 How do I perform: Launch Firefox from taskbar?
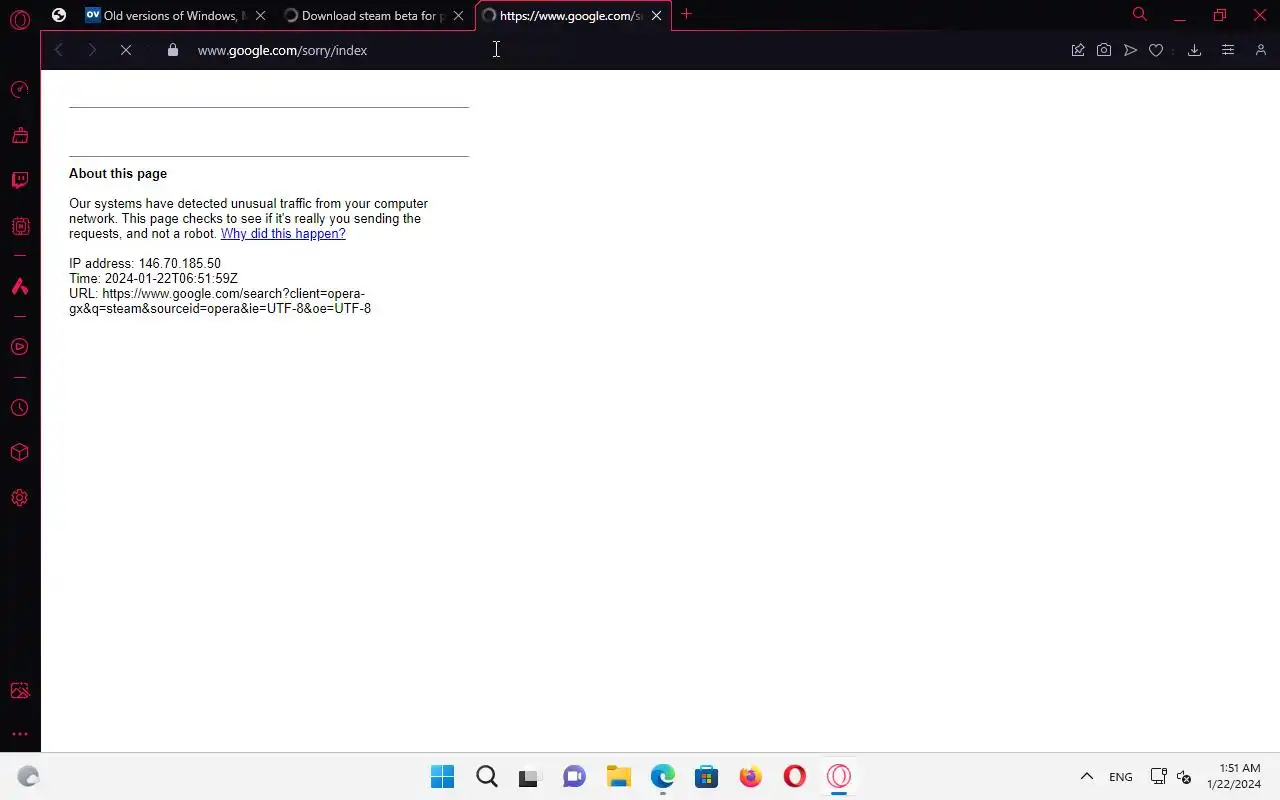pos(751,777)
